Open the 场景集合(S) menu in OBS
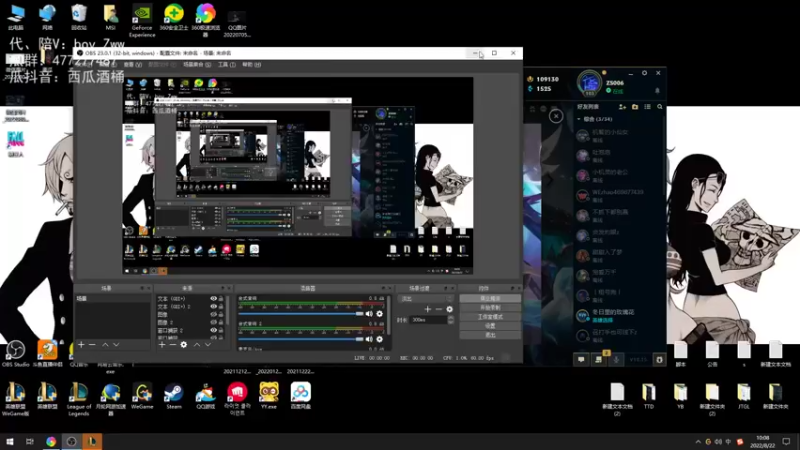 click(197, 65)
